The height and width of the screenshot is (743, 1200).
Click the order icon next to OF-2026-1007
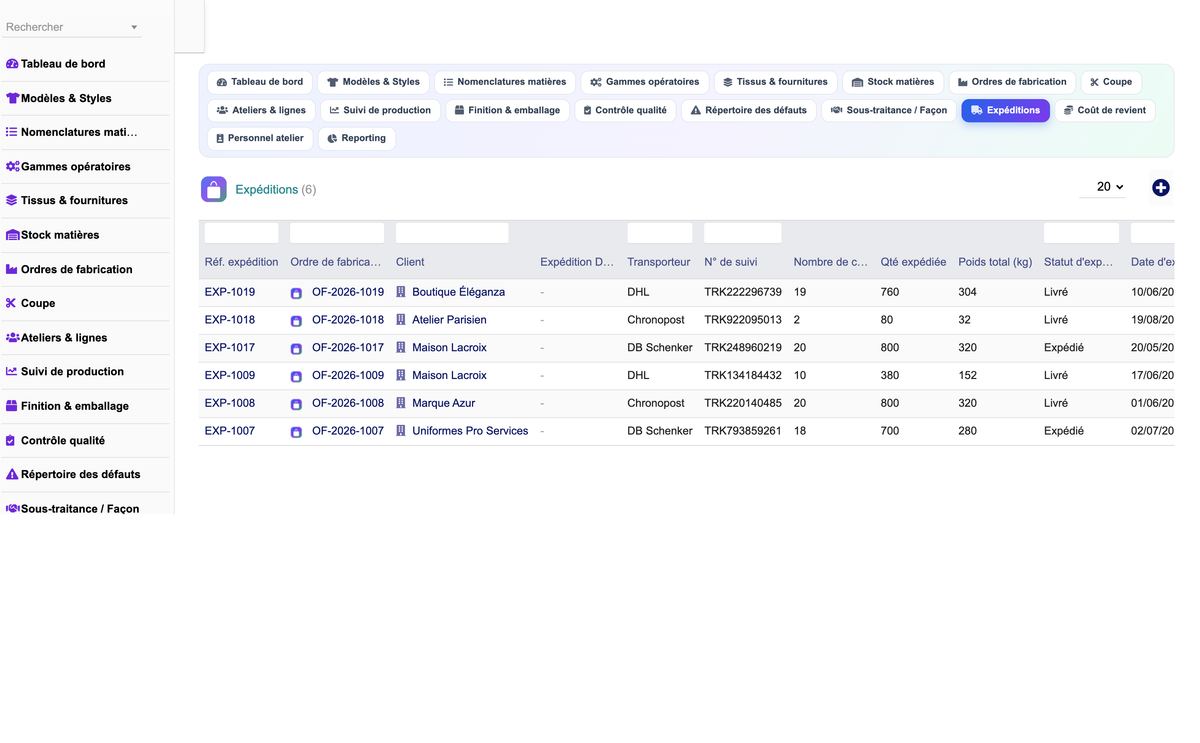tap(296, 432)
